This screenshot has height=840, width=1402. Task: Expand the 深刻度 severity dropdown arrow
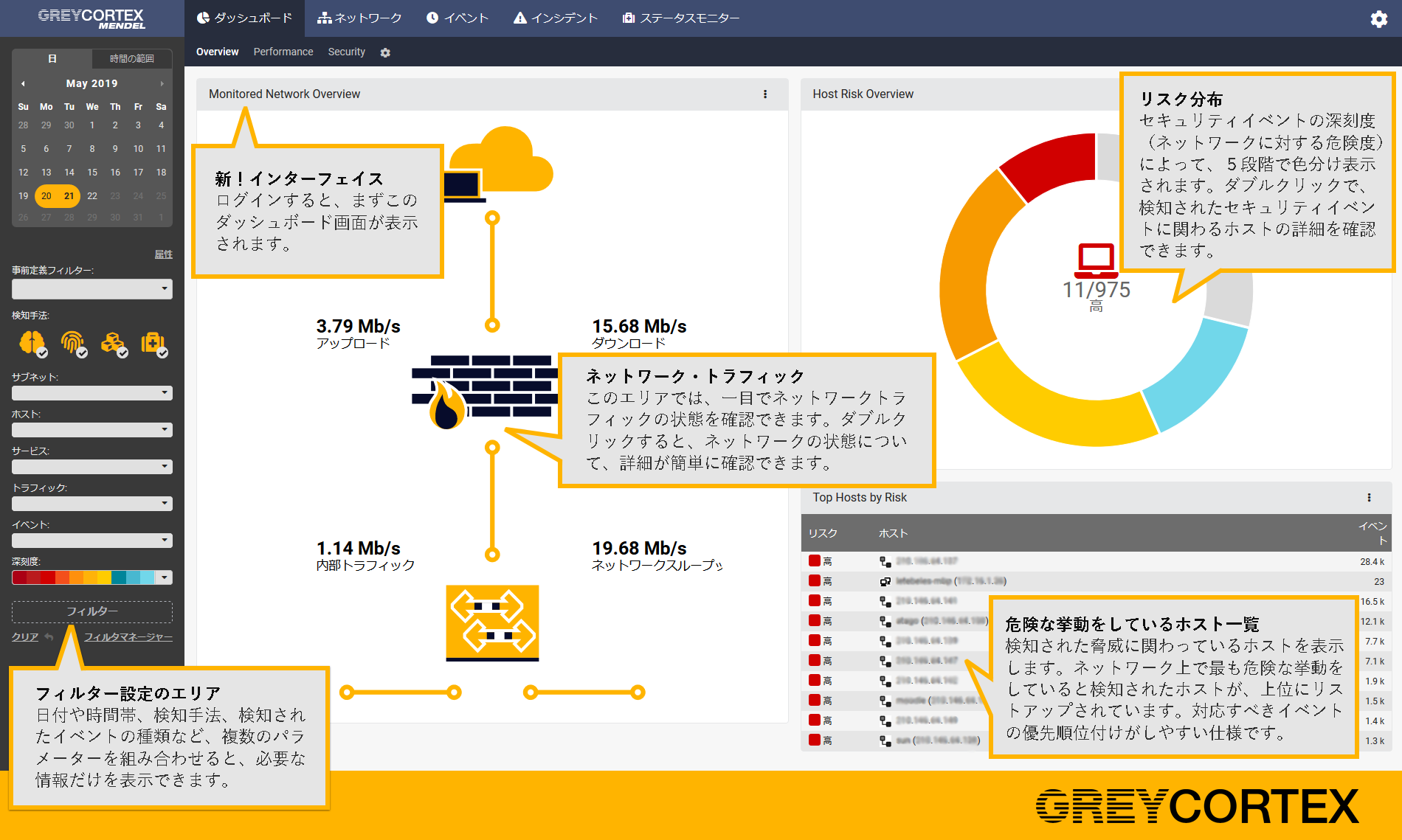coord(165,577)
